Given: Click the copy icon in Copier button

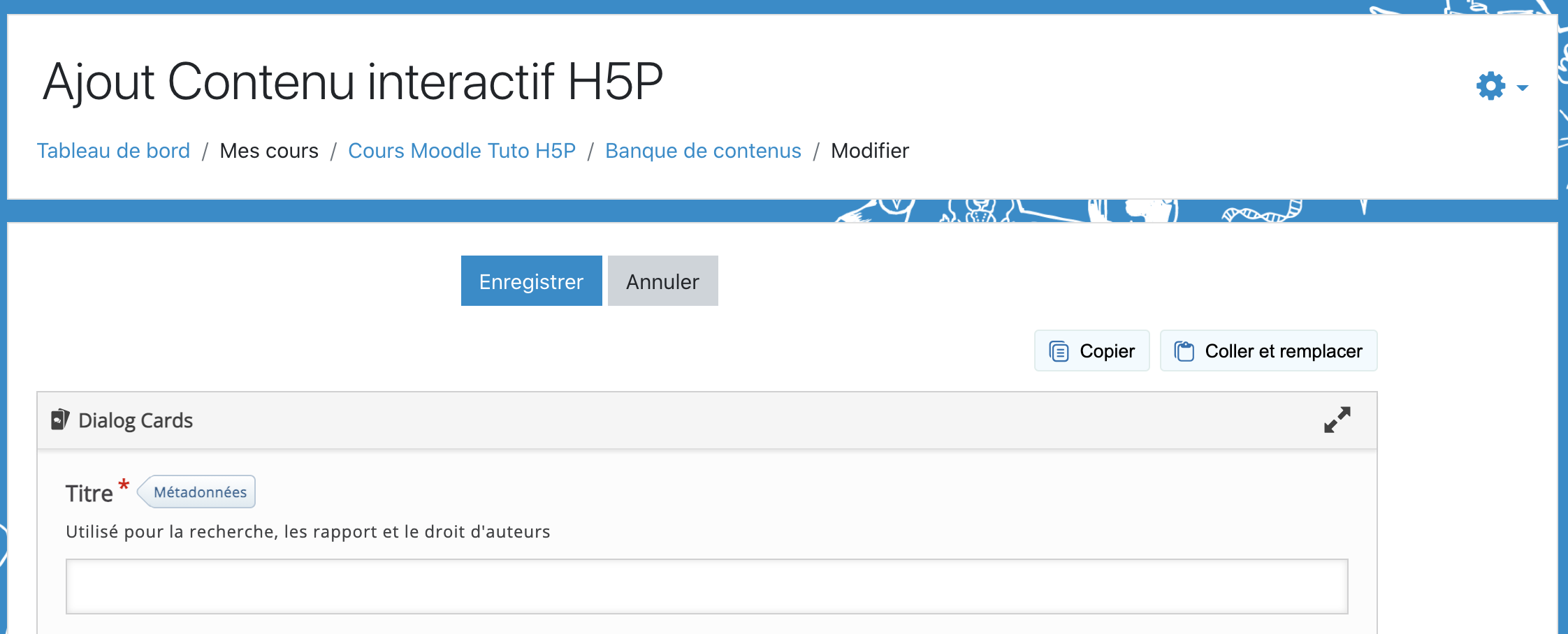Looking at the screenshot, I should pyautogui.click(x=1059, y=351).
